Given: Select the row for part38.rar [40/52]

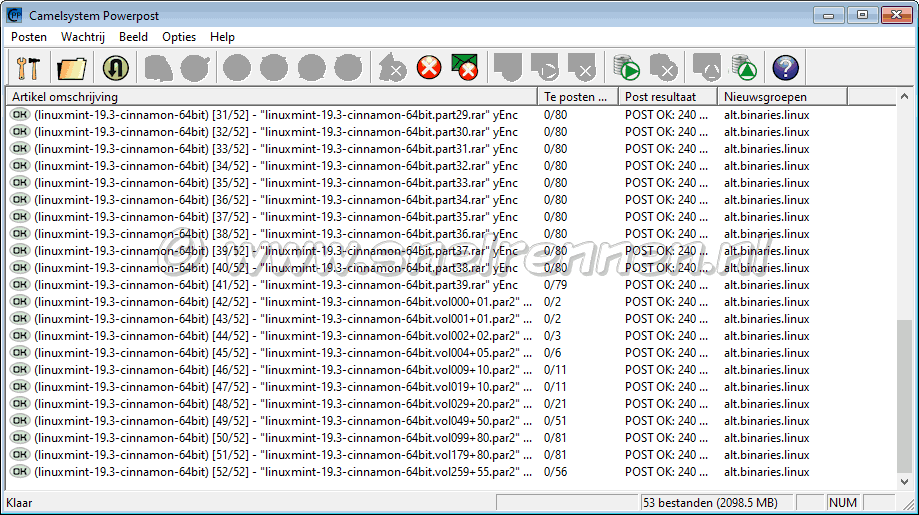Looking at the screenshot, I should tap(451, 267).
